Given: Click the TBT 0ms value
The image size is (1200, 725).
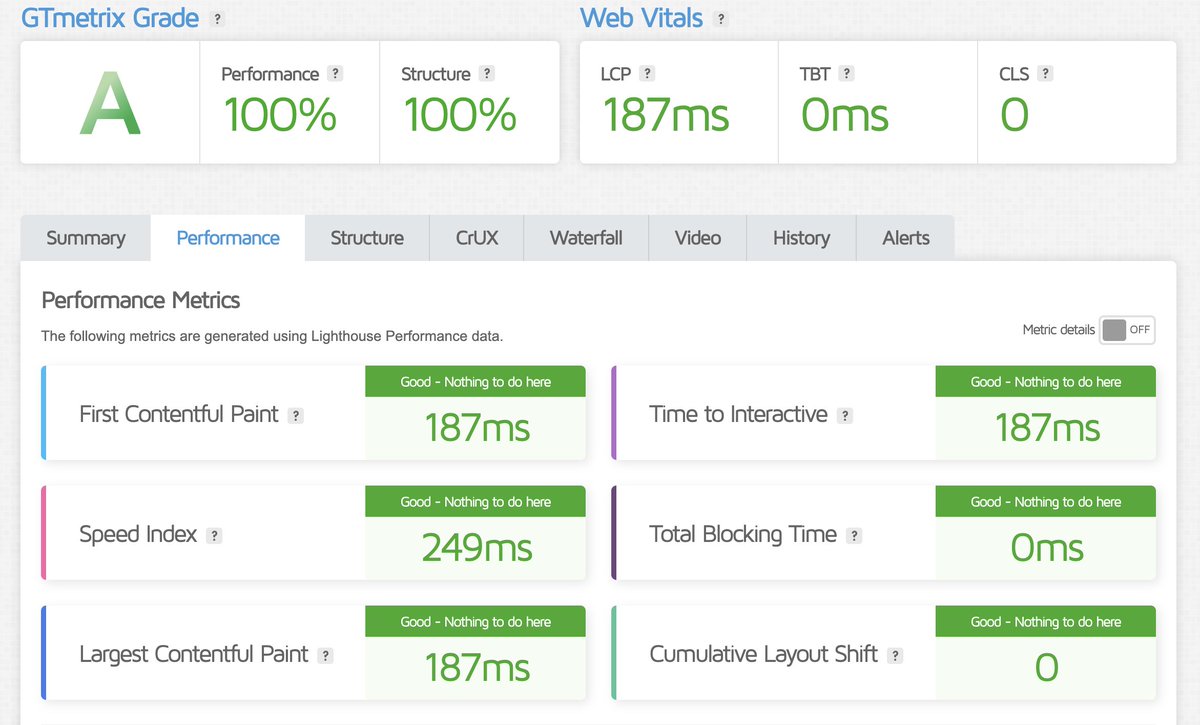Looking at the screenshot, I should [845, 114].
